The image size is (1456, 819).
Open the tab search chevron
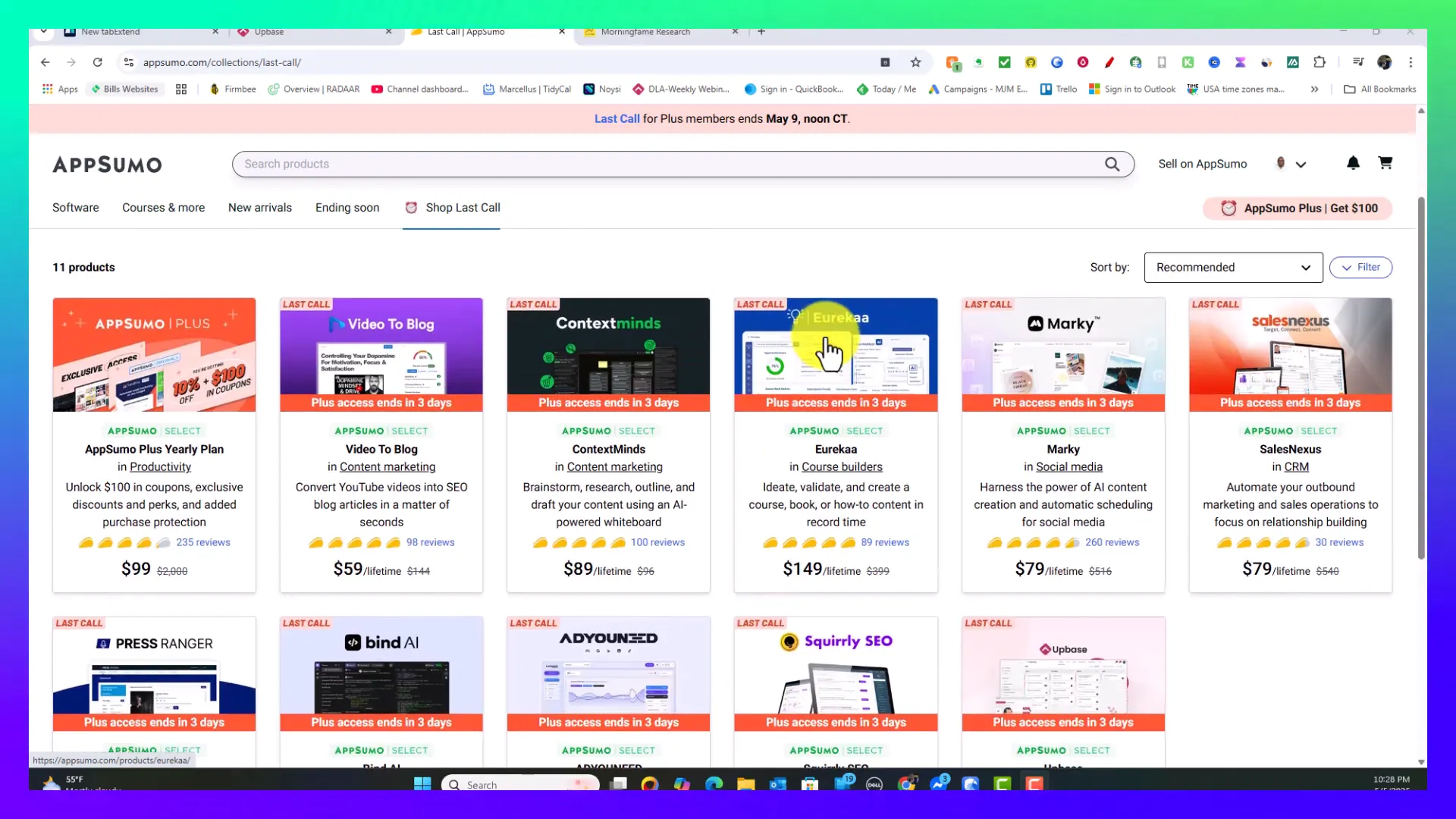(x=43, y=32)
